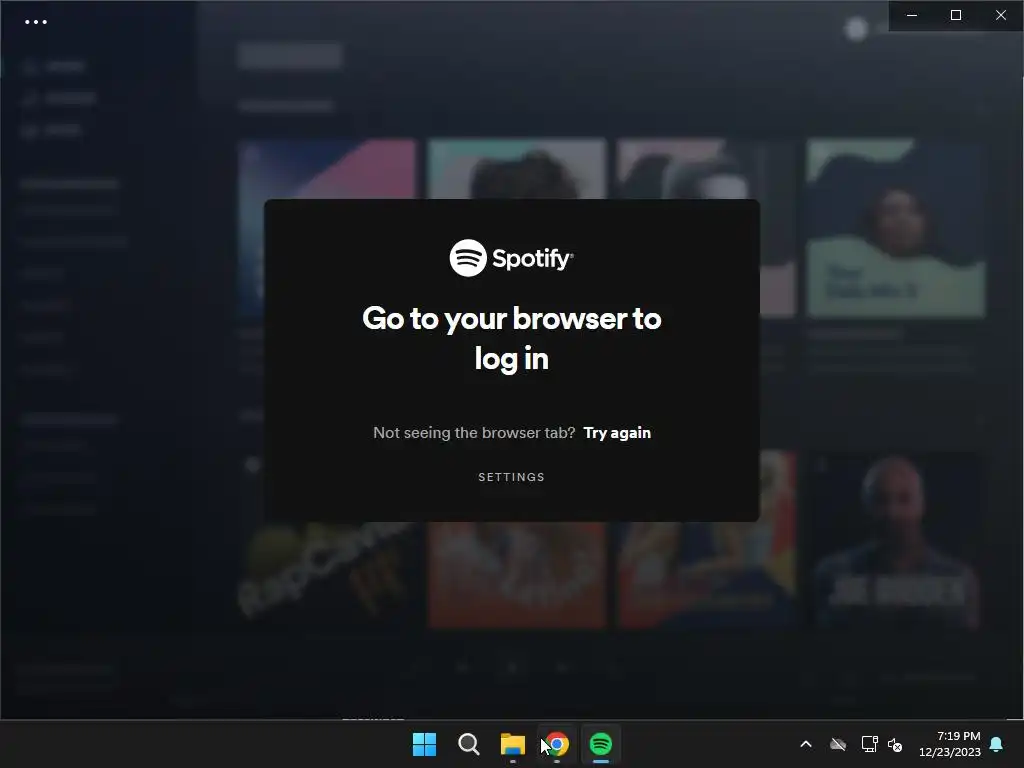1024x768 pixels.
Task: Click muted volume tray icon
Action: tap(895, 744)
